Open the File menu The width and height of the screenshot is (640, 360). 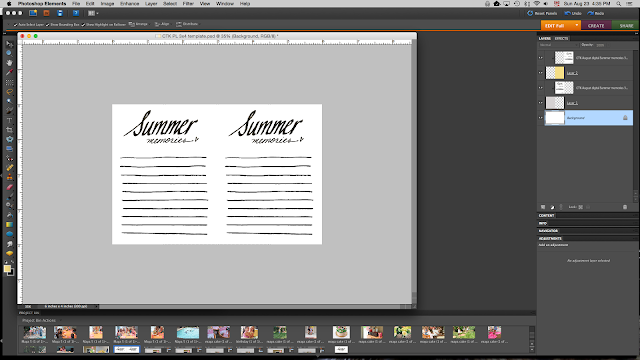76,4
